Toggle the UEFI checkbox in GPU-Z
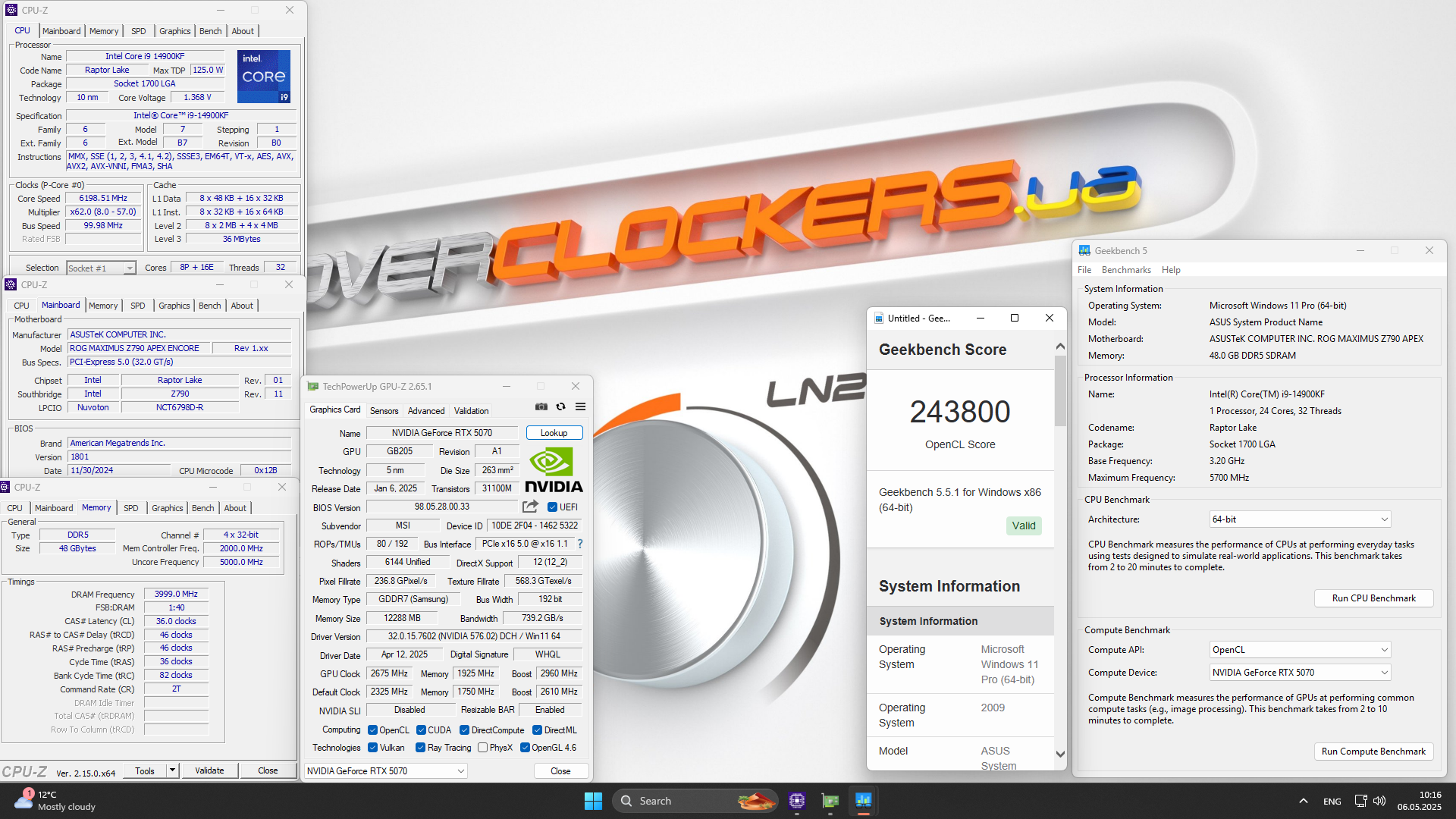Image resolution: width=1456 pixels, height=819 pixels. [552, 507]
